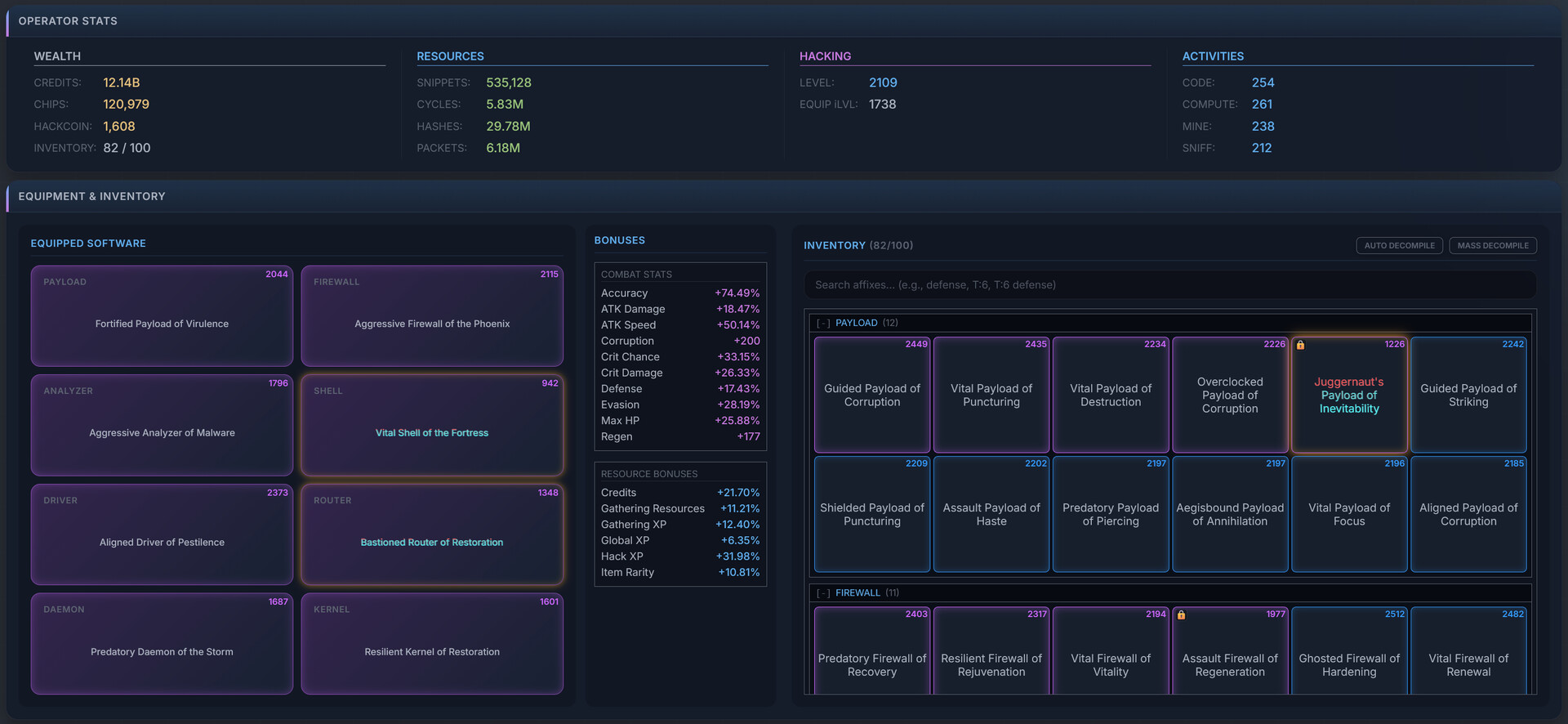Click Aligned Driver of Pestilence slot
This screenshot has width=1568, height=724.
pyautogui.click(x=162, y=534)
